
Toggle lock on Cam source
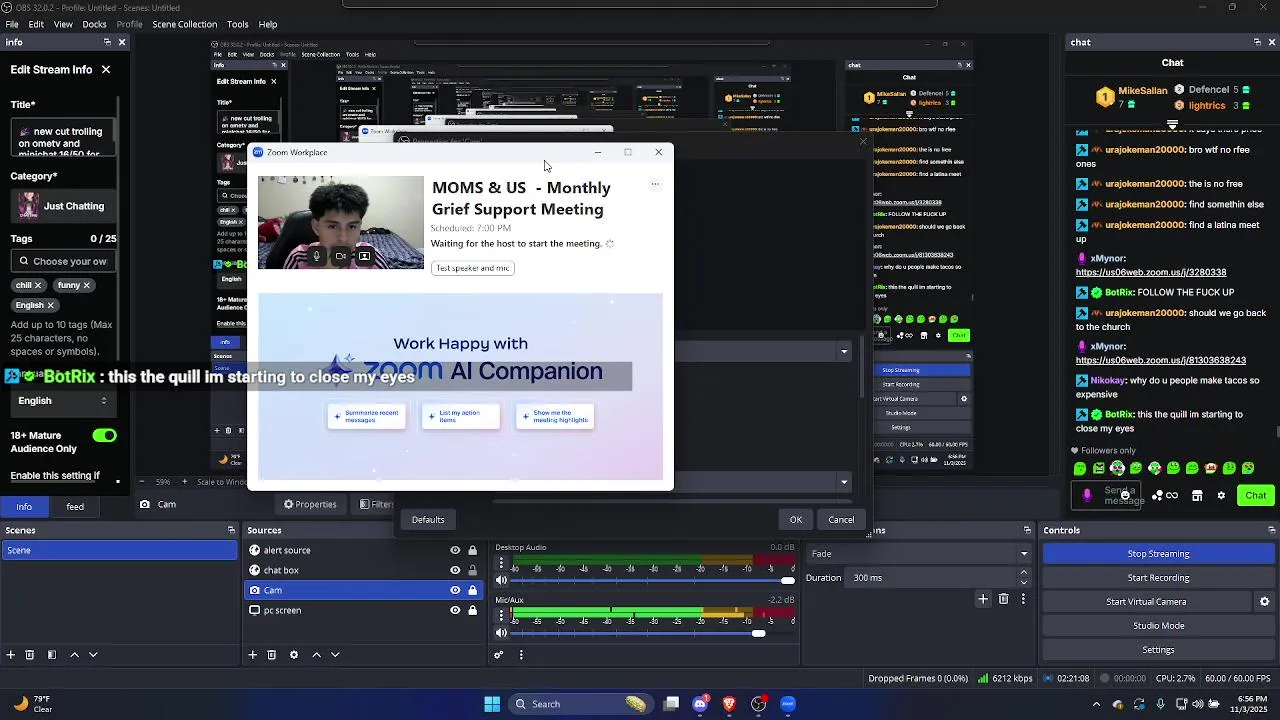(473, 590)
